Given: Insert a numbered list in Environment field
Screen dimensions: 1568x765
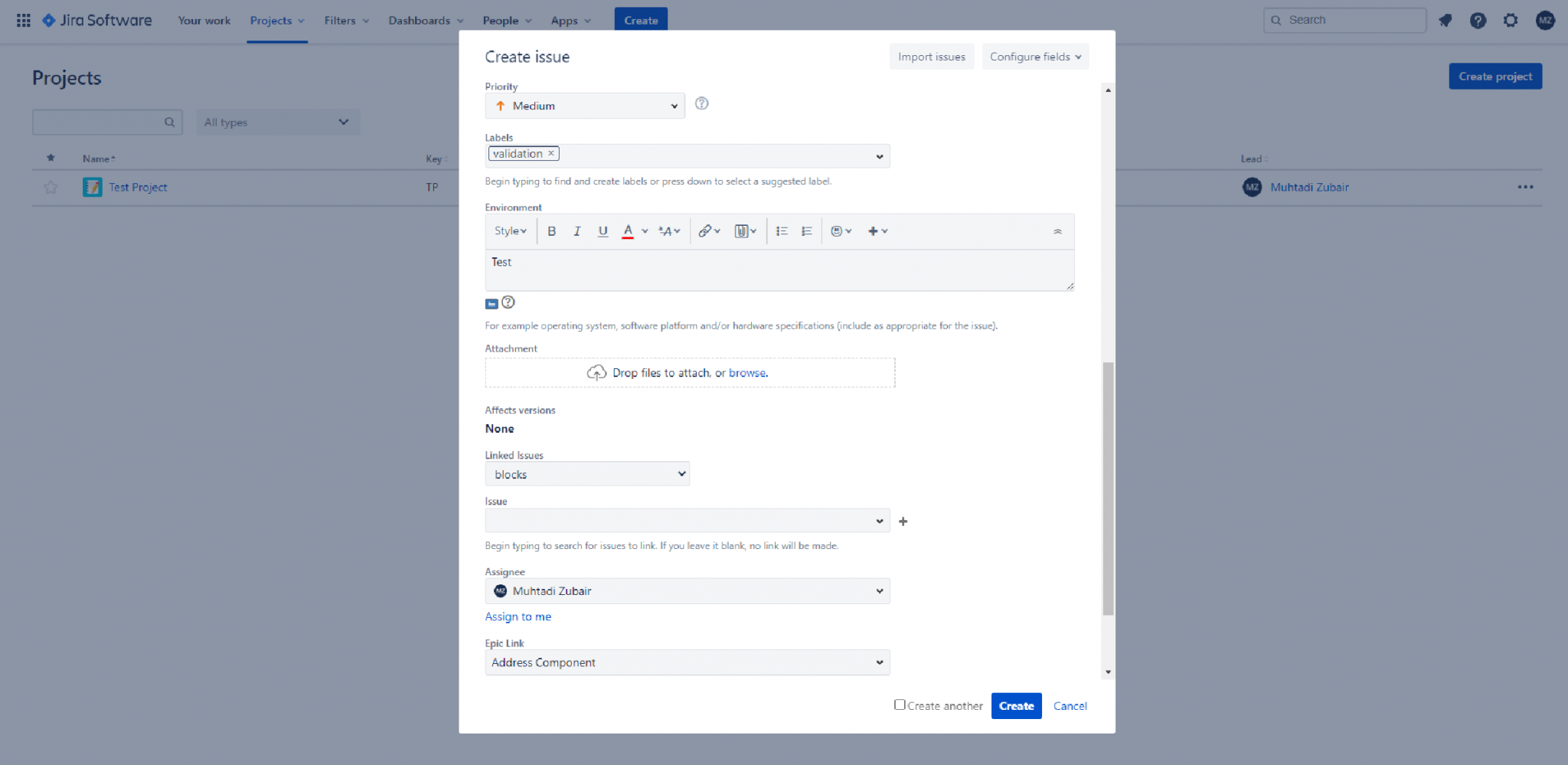Looking at the screenshot, I should coord(805,230).
